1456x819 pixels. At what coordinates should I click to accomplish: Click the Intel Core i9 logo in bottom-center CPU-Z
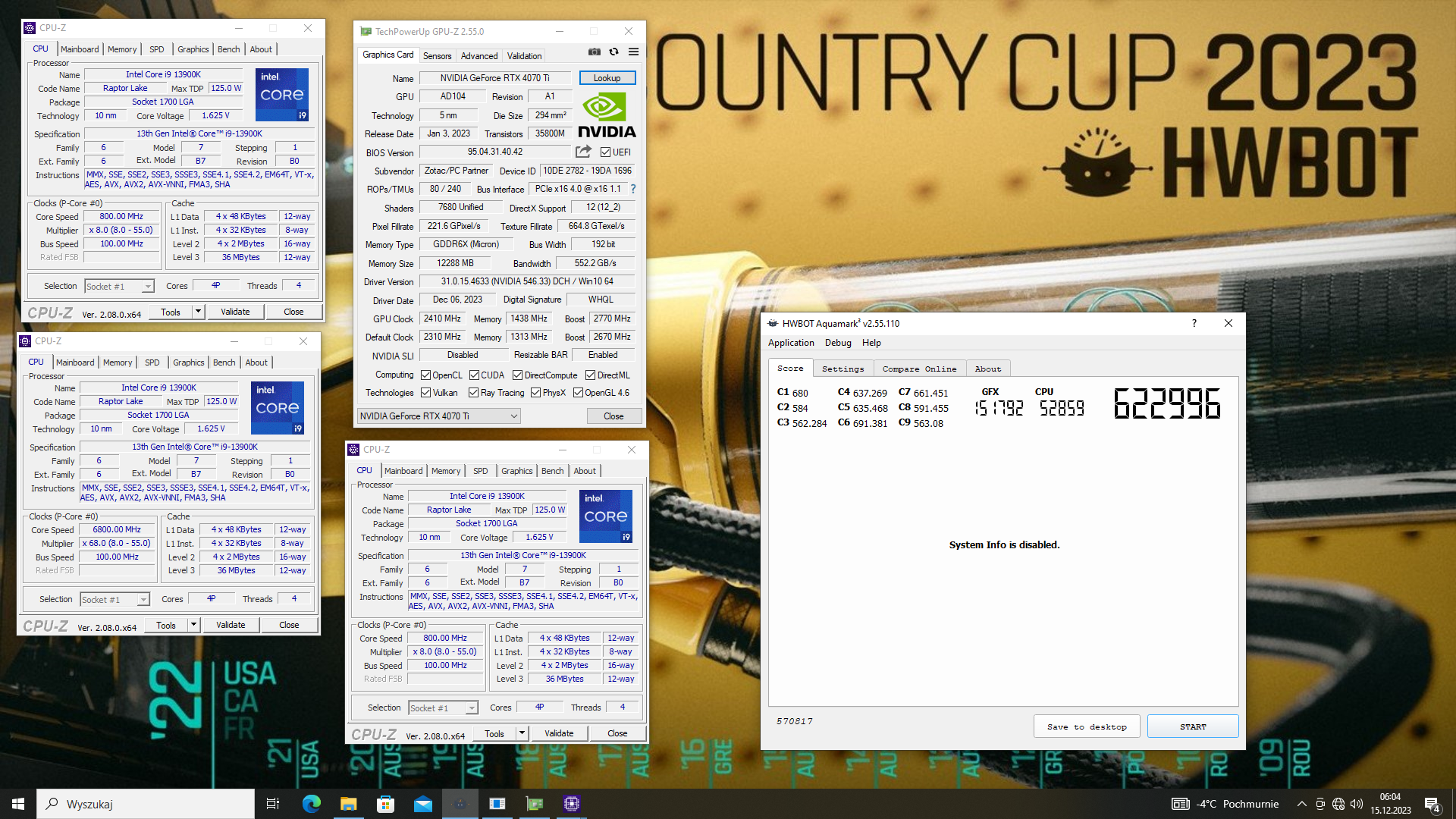click(606, 516)
